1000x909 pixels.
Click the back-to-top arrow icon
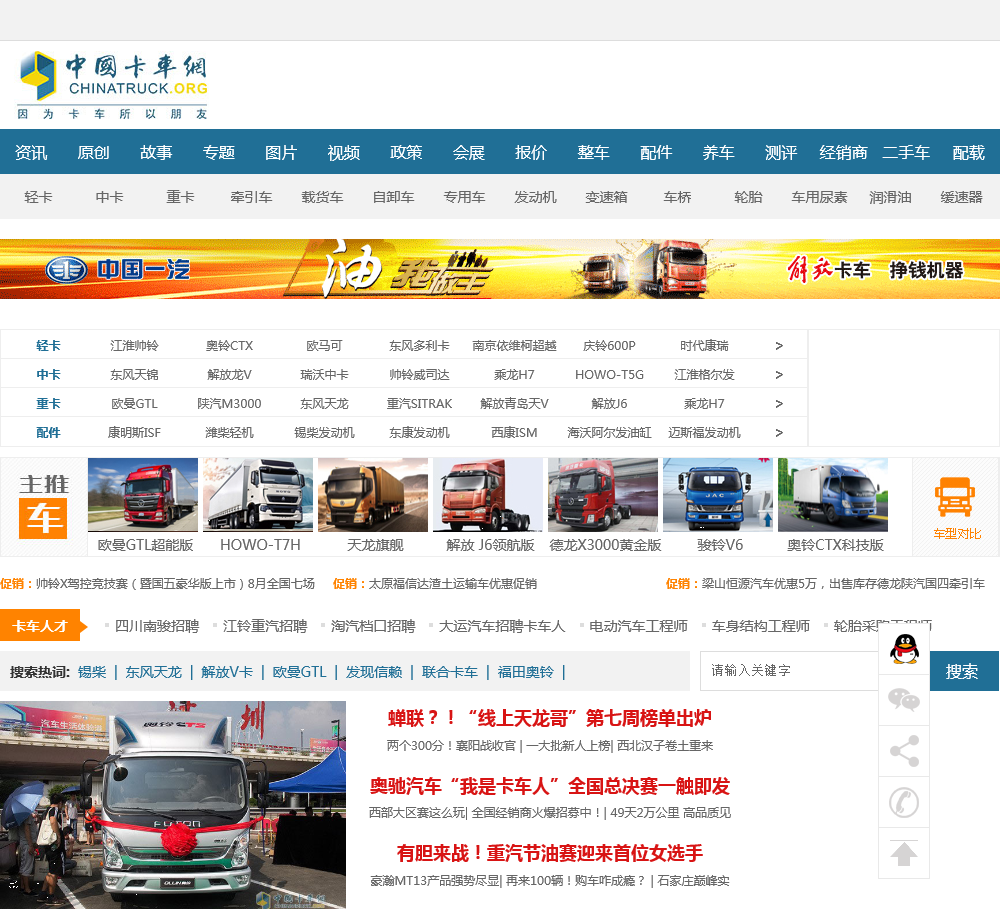click(904, 854)
